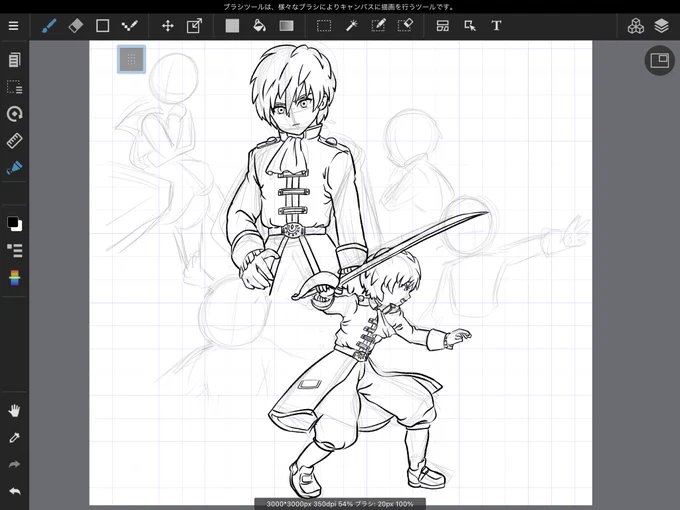Open the ruler snap settings

click(14, 141)
